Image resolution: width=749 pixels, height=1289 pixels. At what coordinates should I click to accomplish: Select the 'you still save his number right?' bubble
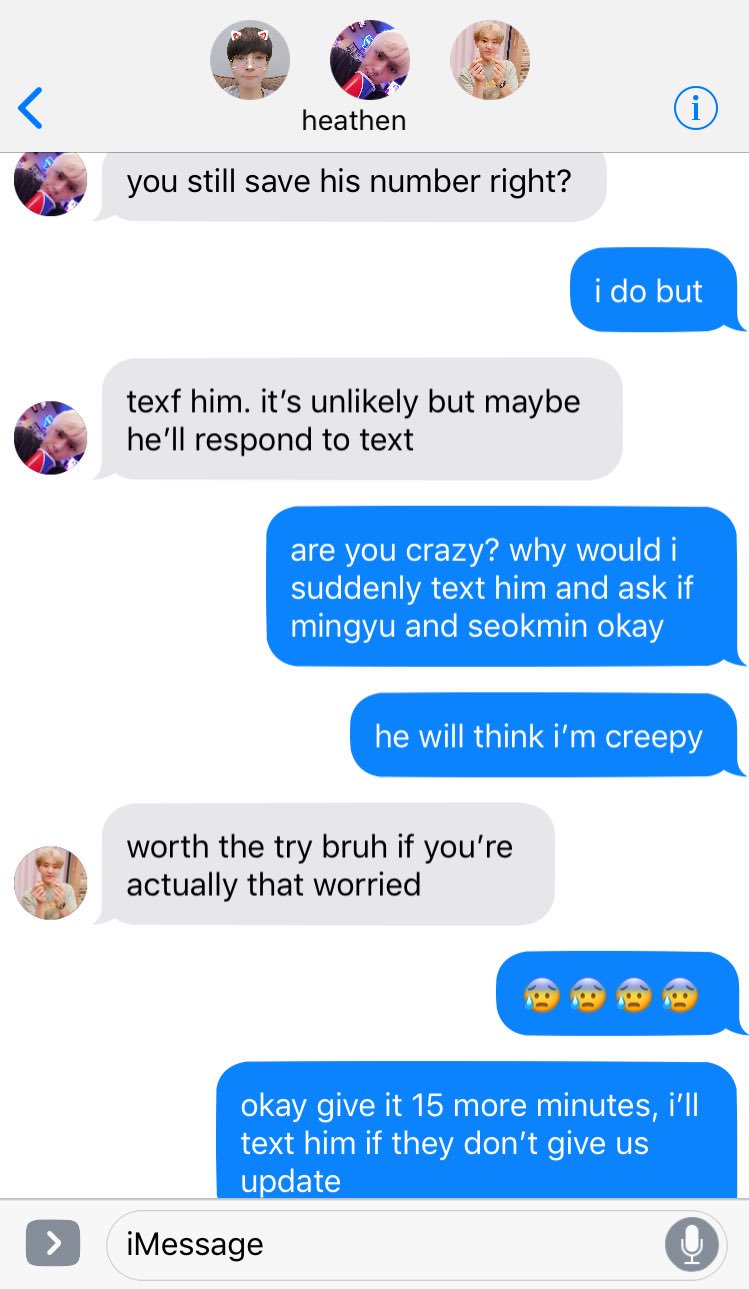coord(351,185)
